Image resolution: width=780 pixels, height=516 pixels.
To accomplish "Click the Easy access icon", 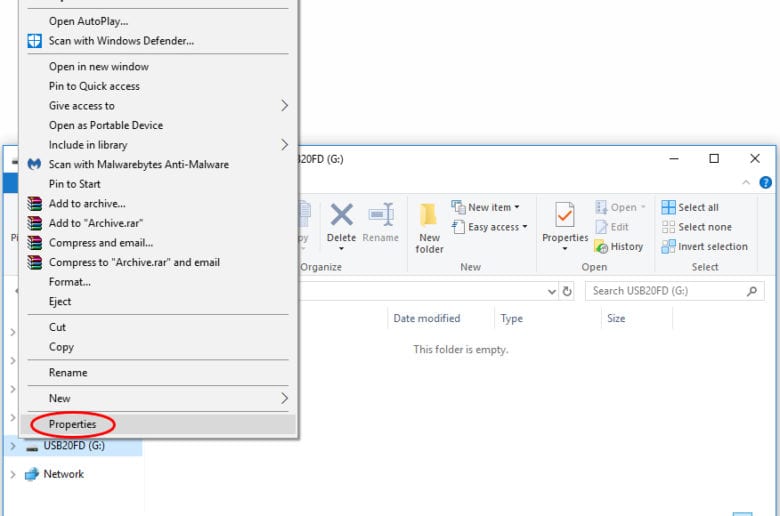I will tap(458, 227).
